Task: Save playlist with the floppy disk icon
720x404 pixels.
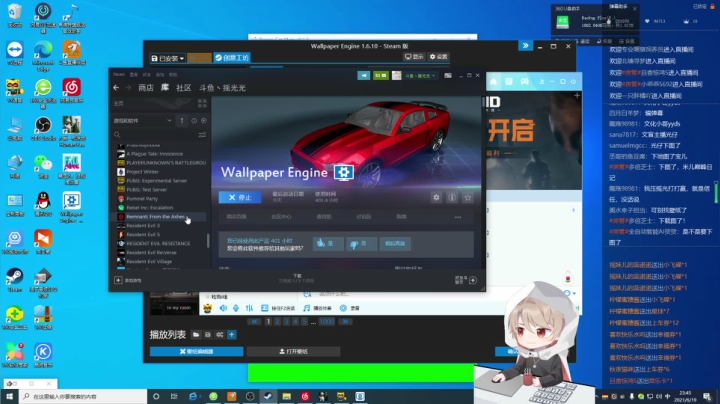Action: (208, 335)
